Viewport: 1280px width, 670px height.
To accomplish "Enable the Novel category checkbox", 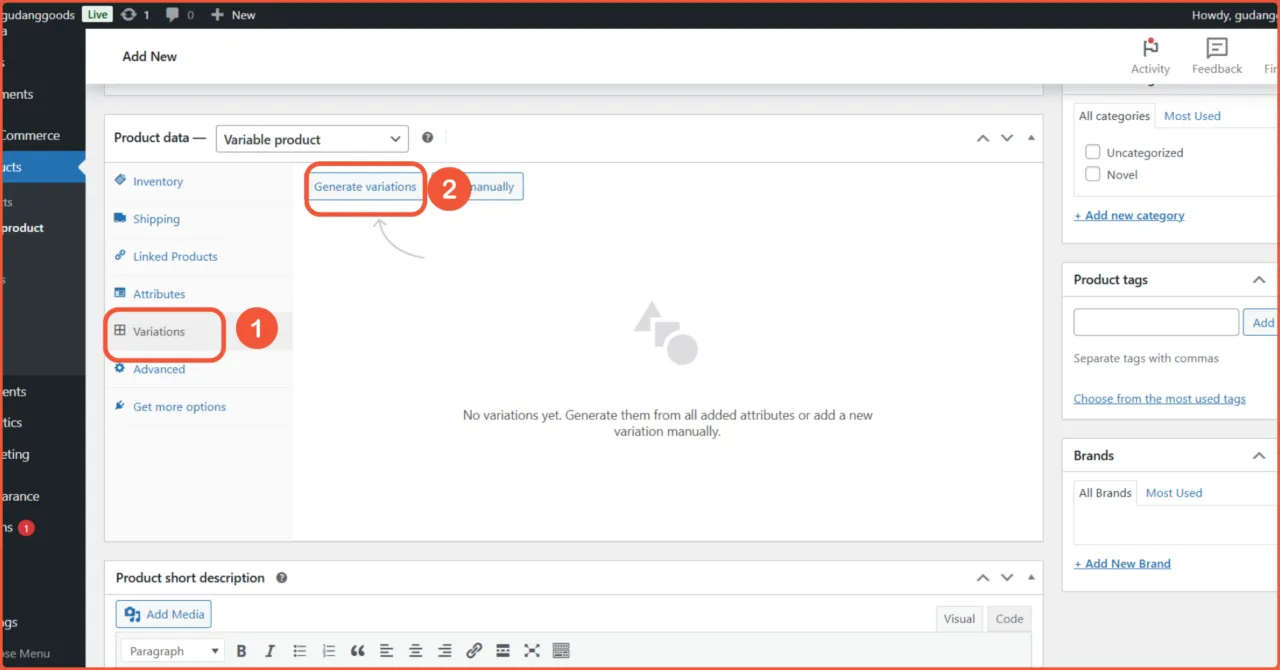I will pyautogui.click(x=1093, y=174).
